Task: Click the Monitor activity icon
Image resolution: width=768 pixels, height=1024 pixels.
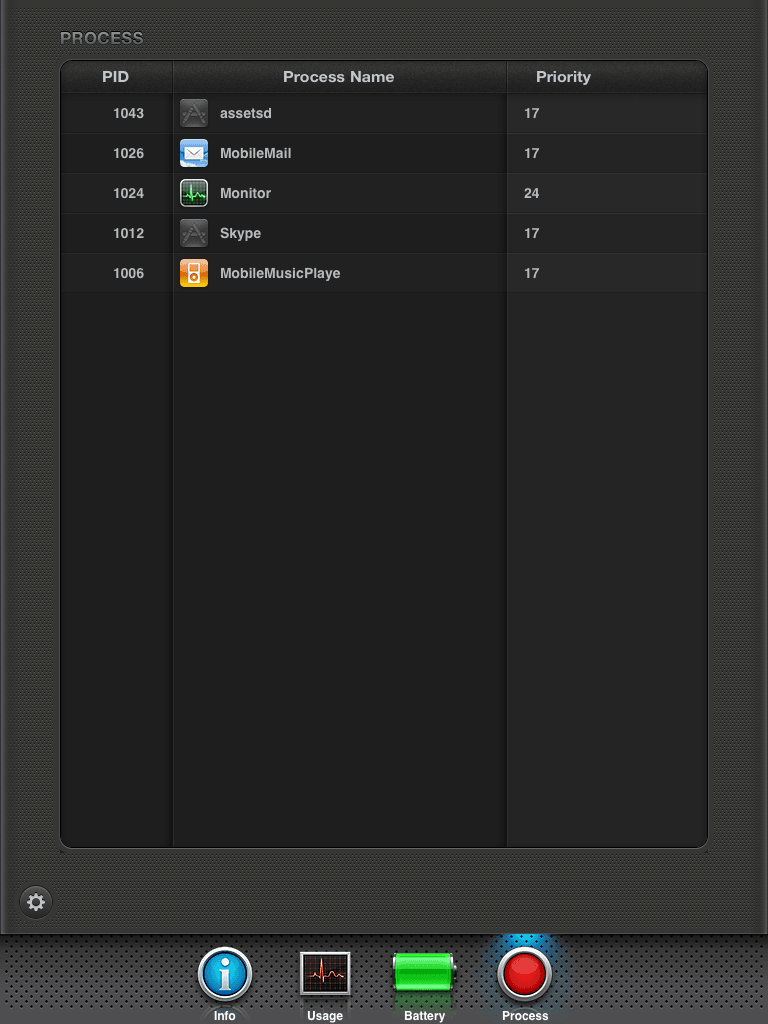Action: (194, 193)
